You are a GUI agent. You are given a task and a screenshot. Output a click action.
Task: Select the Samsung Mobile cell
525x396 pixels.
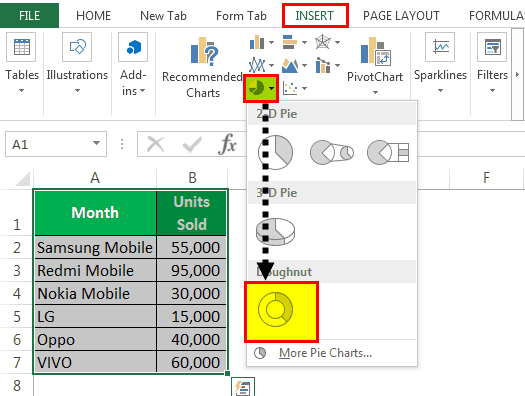tap(95, 248)
